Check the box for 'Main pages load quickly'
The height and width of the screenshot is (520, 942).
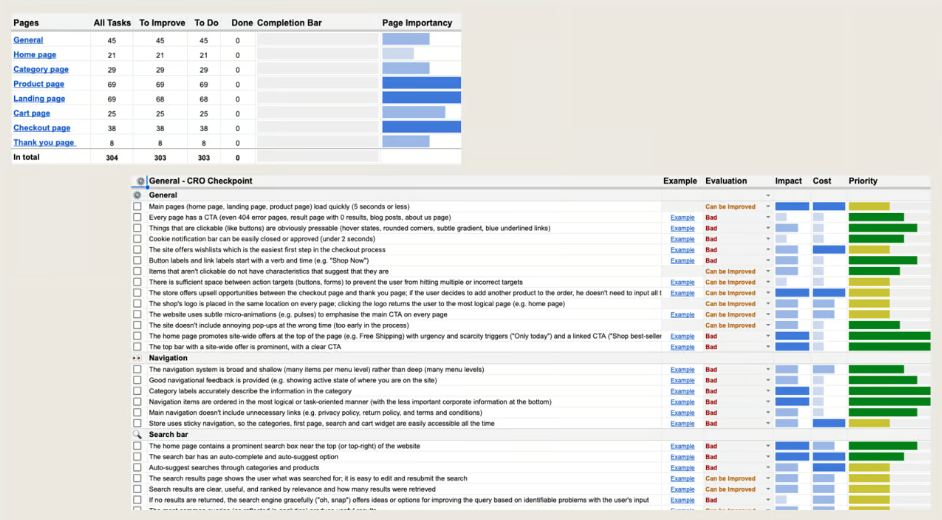coord(138,206)
